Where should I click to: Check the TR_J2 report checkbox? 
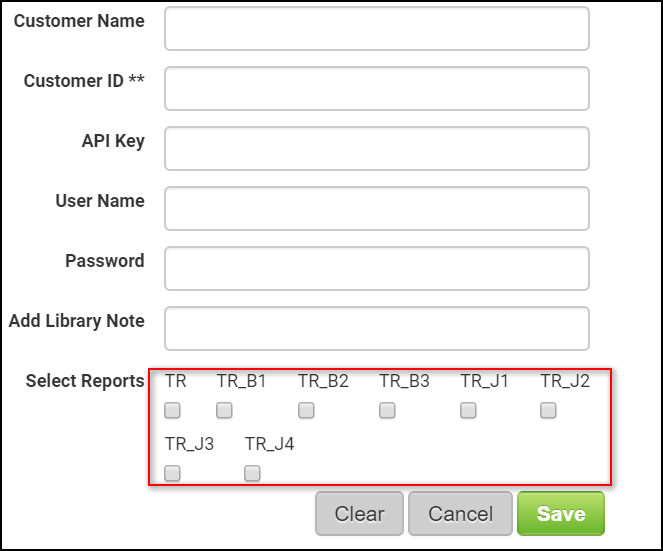coord(548,410)
